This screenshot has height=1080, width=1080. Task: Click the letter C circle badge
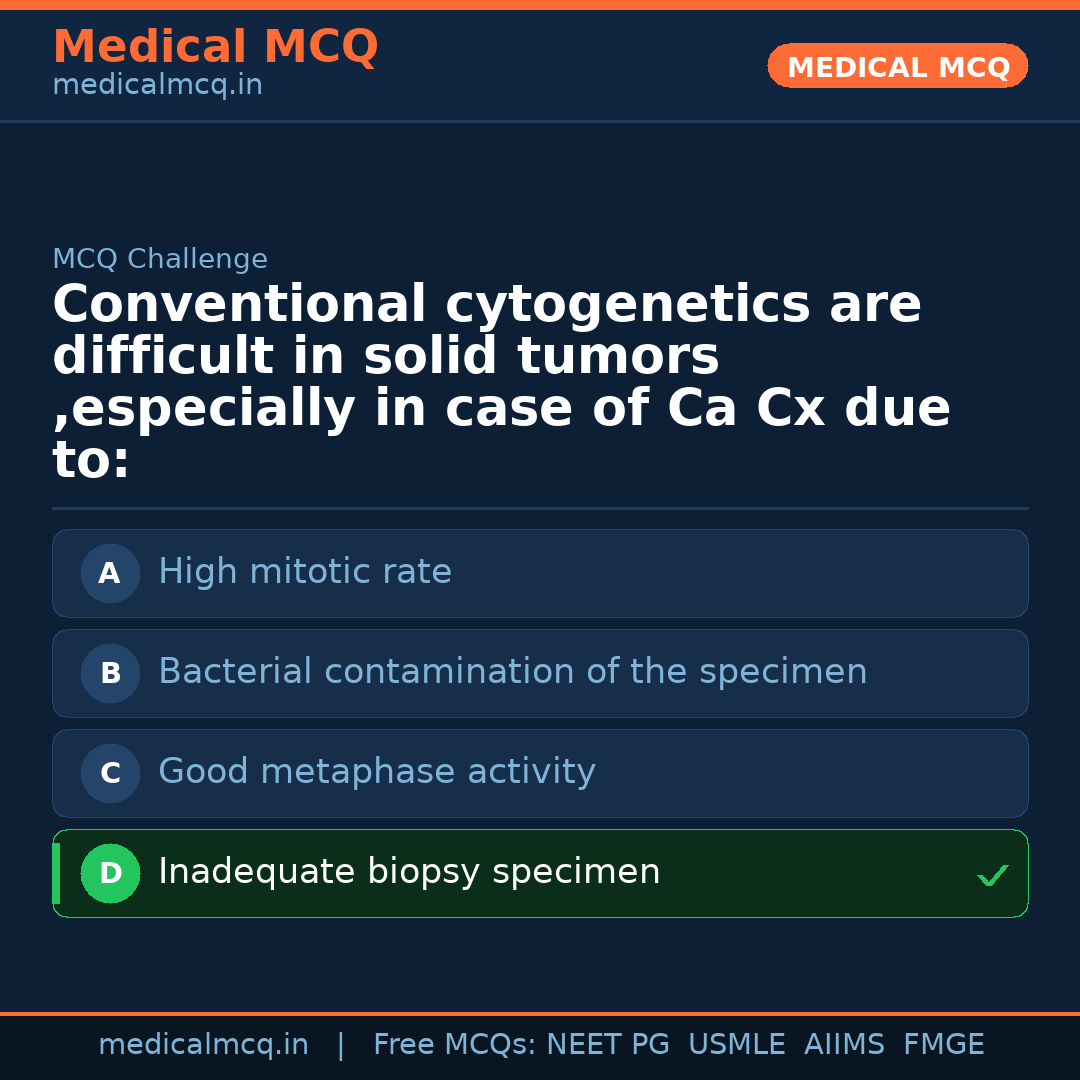coord(110,773)
